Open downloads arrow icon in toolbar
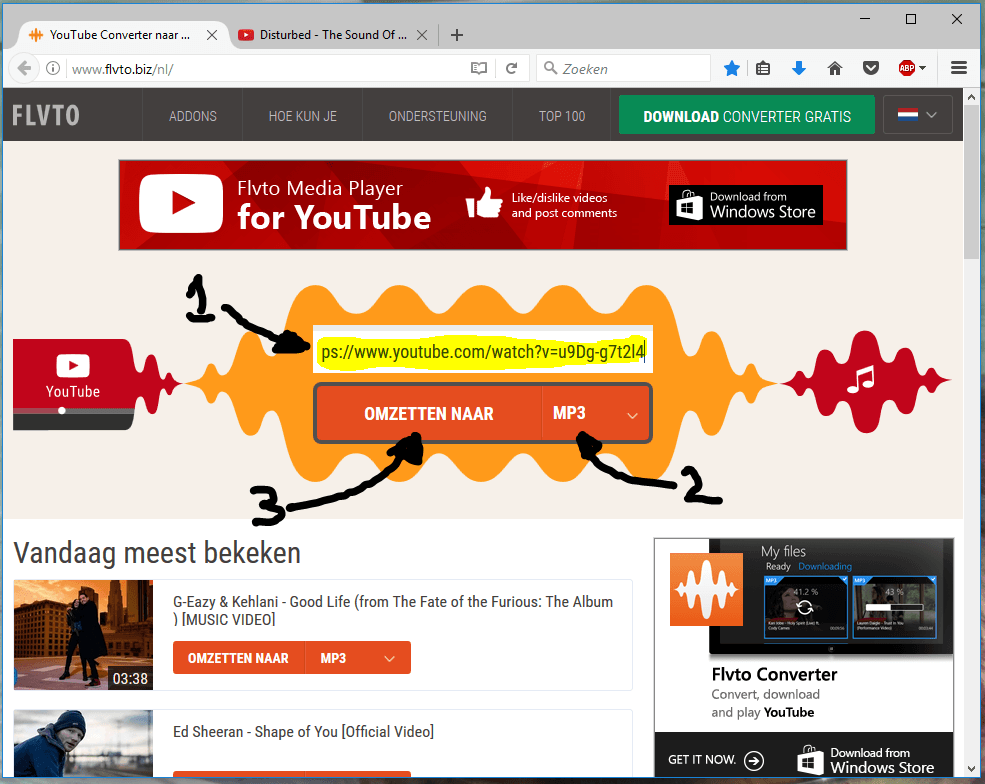This screenshot has width=985, height=784. point(799,68)
